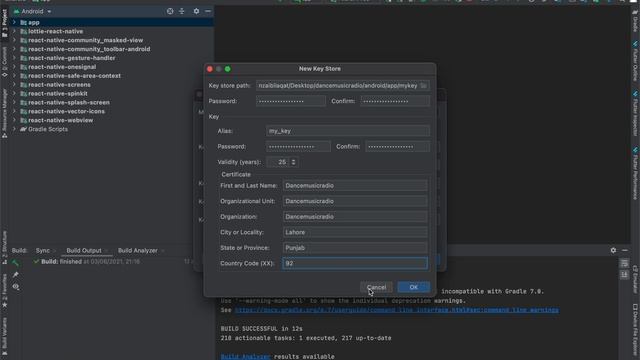Select the react-native-spinkit tree item
The width and height of the screenshot is (640, 360).
58,93
